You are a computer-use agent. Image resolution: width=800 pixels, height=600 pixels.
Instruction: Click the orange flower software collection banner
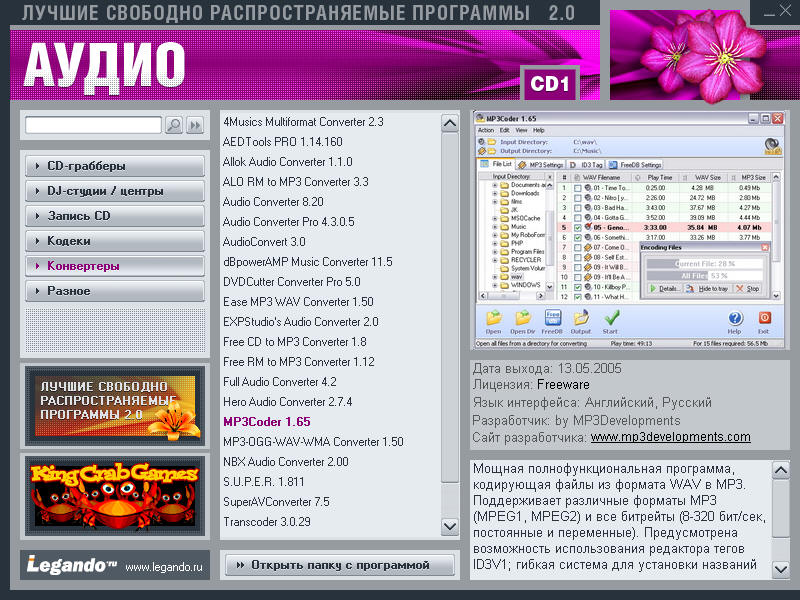[x=115, y=405]
